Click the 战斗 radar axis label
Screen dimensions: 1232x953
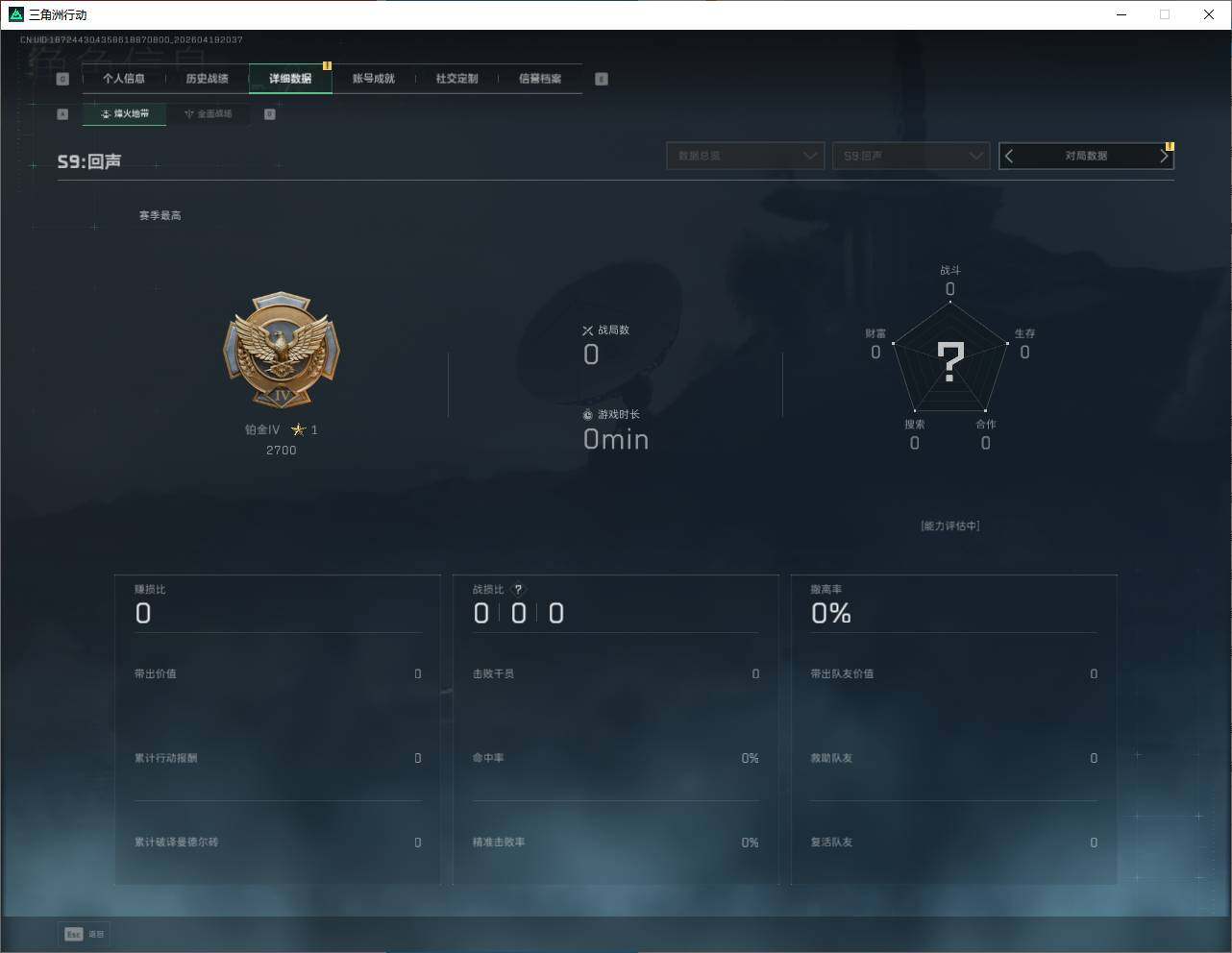(950, 271)
